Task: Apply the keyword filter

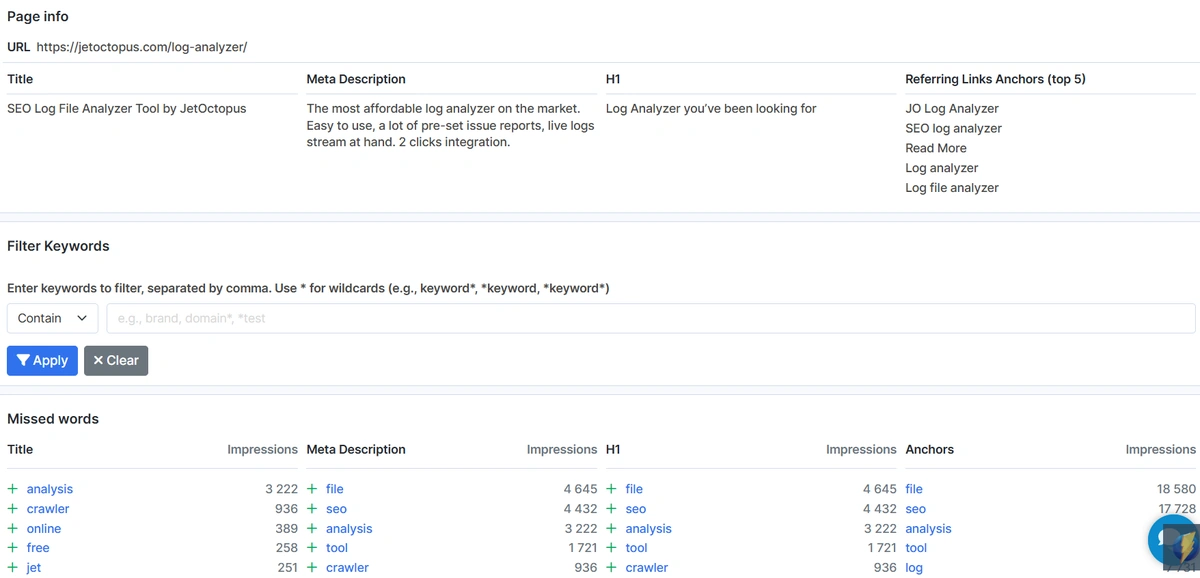Action: [42, 361]
